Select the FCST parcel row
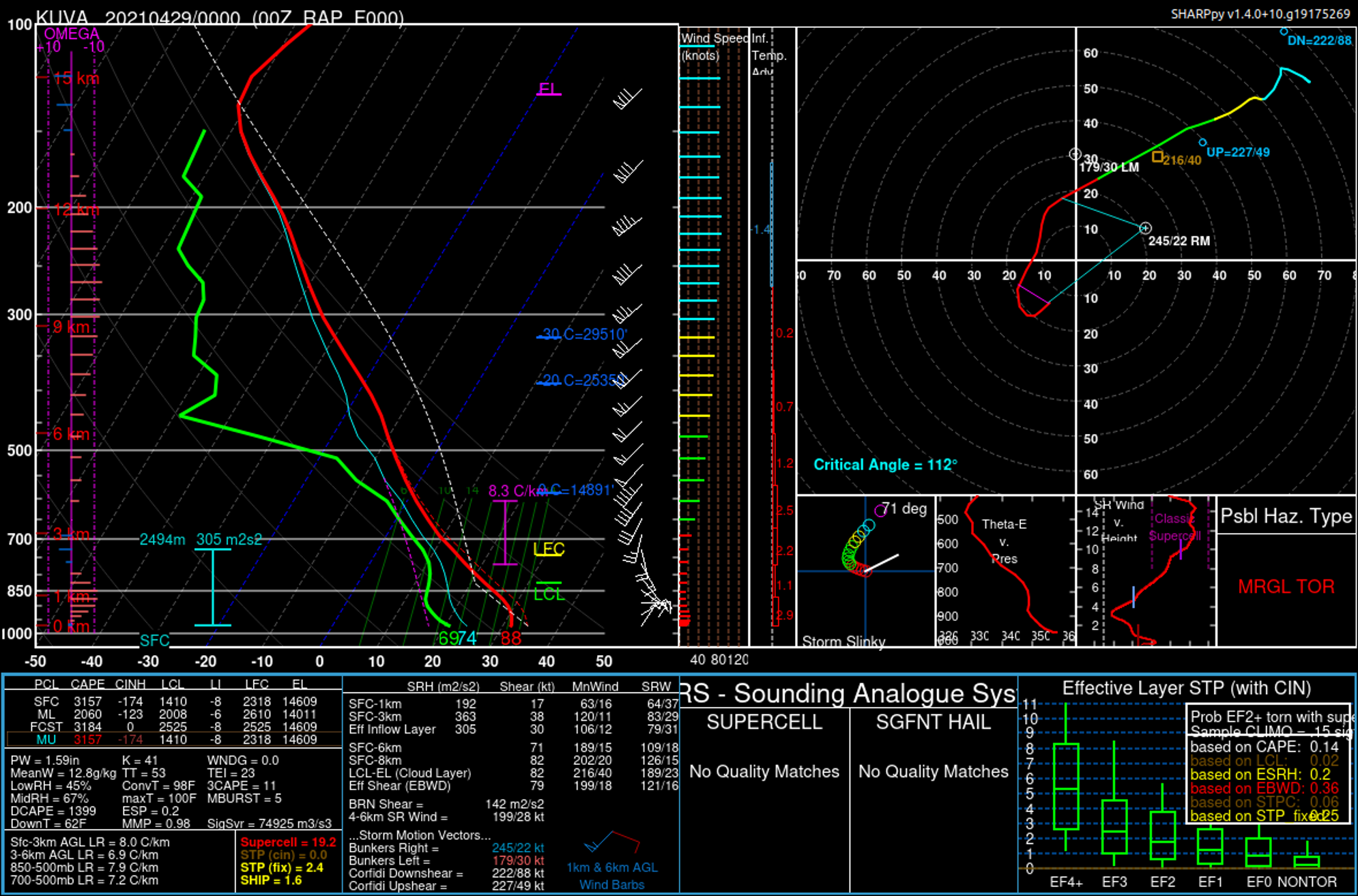This screenshot has width=1358, height=896. [x=174, y=727]
